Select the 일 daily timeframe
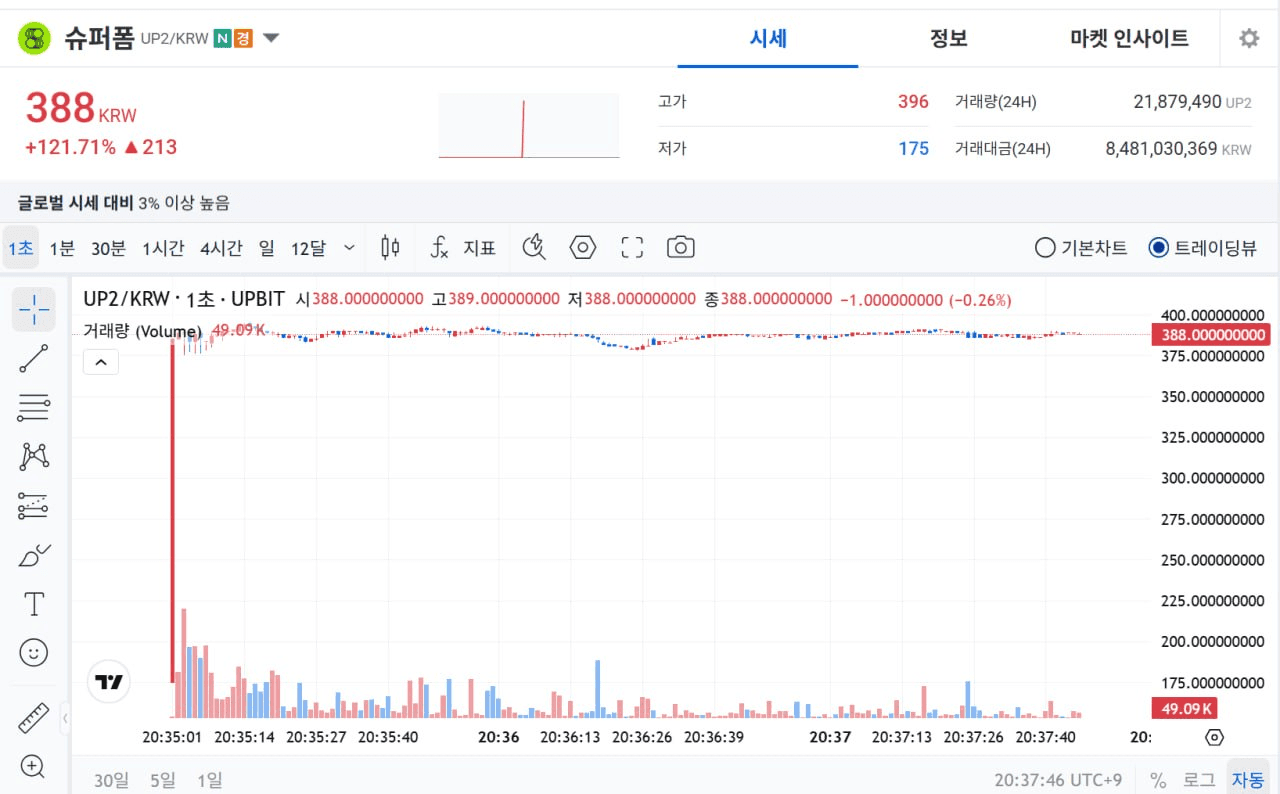Viewport: 1280px width, 794px height. (266, 247)
